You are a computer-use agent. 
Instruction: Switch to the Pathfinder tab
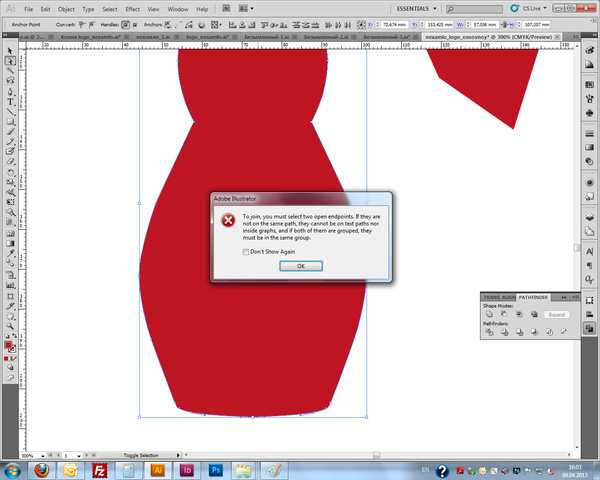tap(533, 297)
